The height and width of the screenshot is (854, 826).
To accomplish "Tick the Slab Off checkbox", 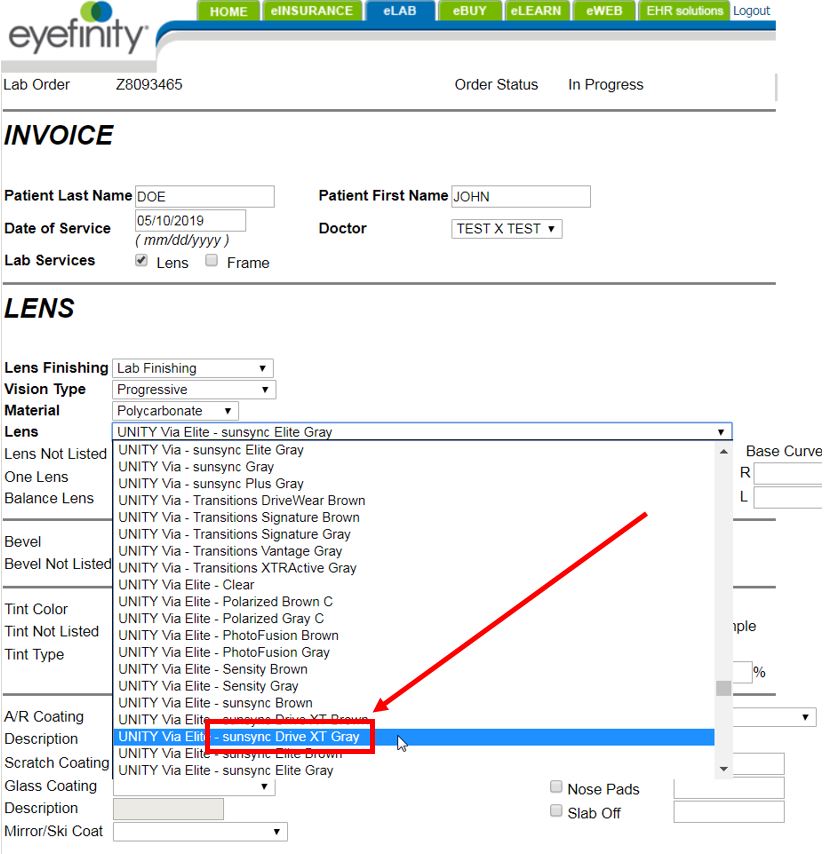I will point(557,811).
